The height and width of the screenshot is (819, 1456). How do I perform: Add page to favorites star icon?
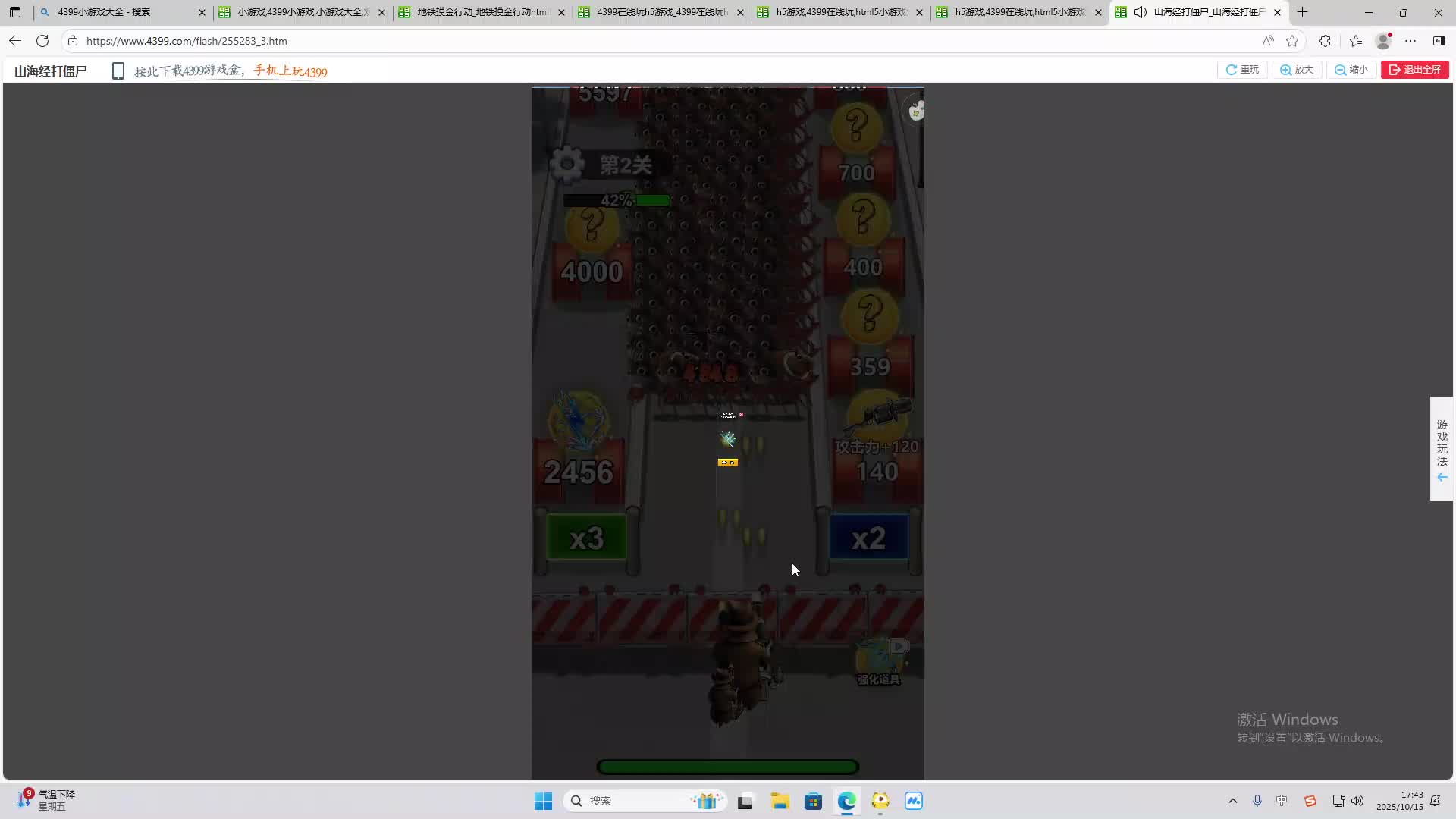(x=1292, y=41)
